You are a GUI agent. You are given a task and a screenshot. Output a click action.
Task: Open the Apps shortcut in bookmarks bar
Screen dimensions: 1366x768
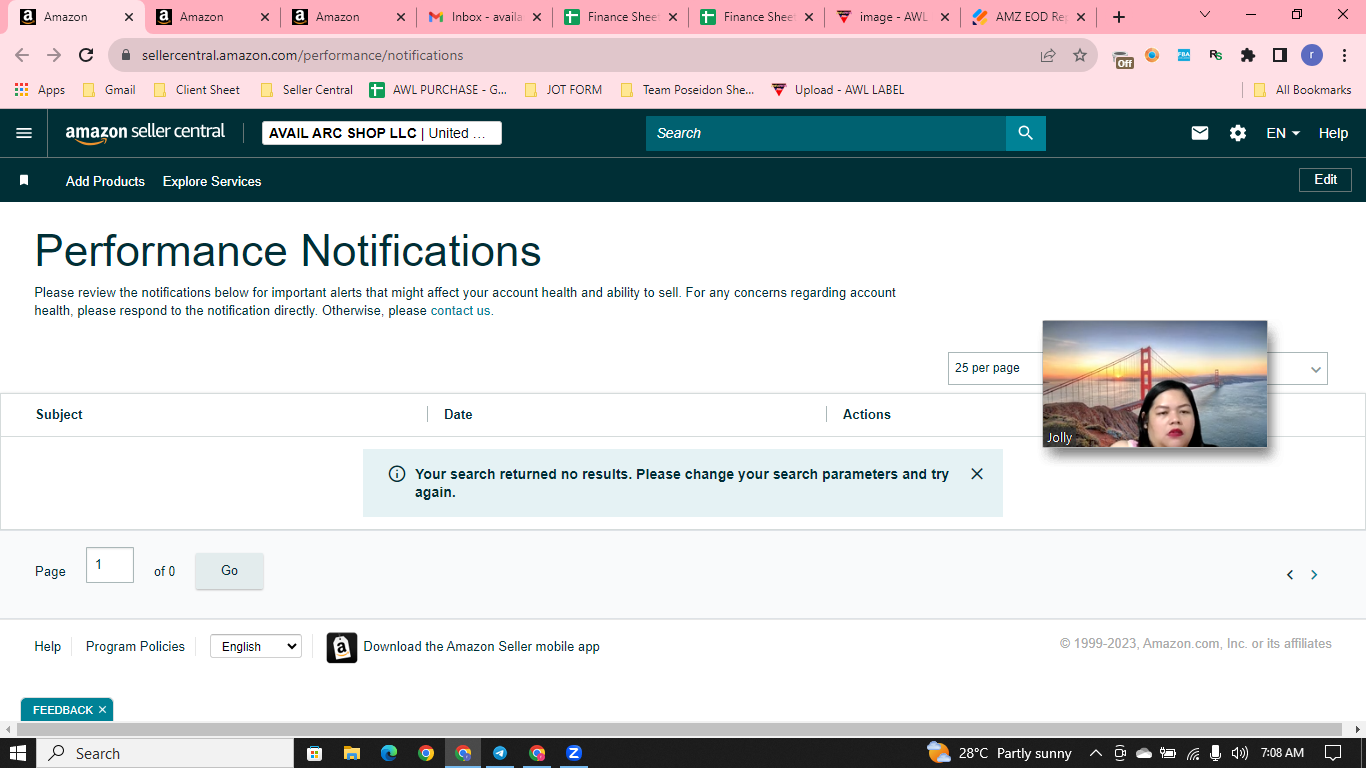(x=40, y=90)
